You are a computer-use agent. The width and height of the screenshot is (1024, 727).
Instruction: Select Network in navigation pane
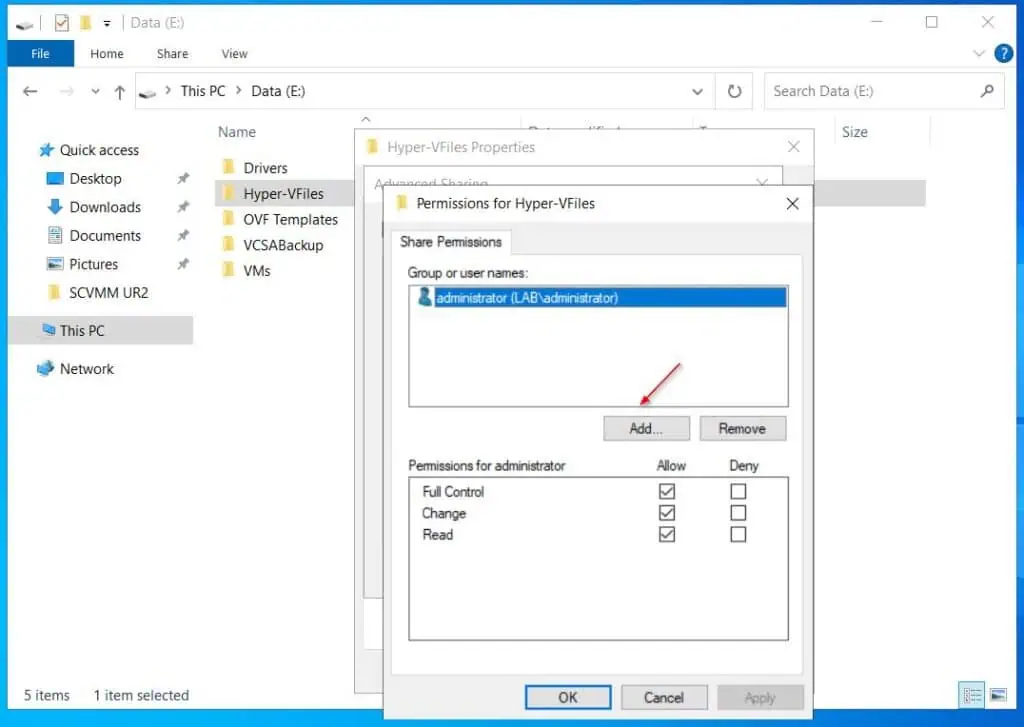click(x=87, y=369)
